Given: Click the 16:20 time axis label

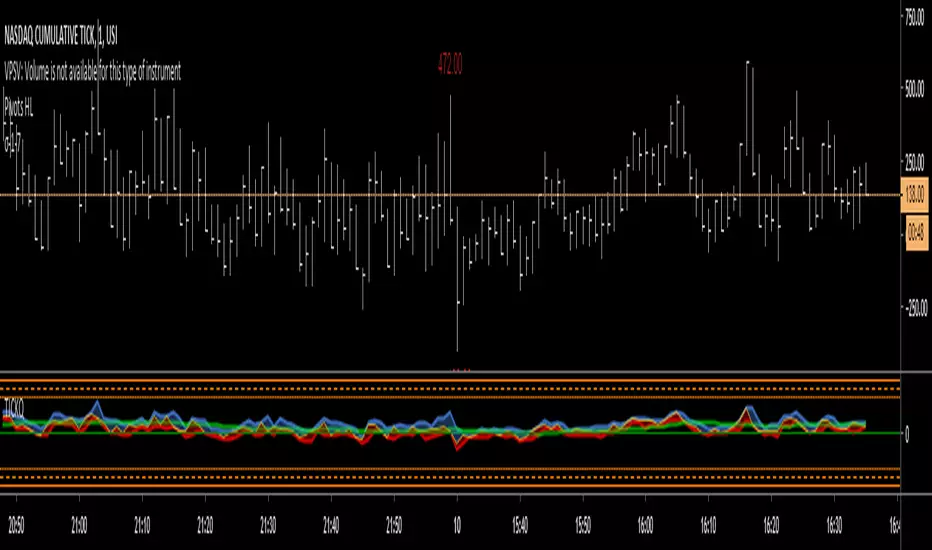Looking at the screenshot, I should click(772, 526).
